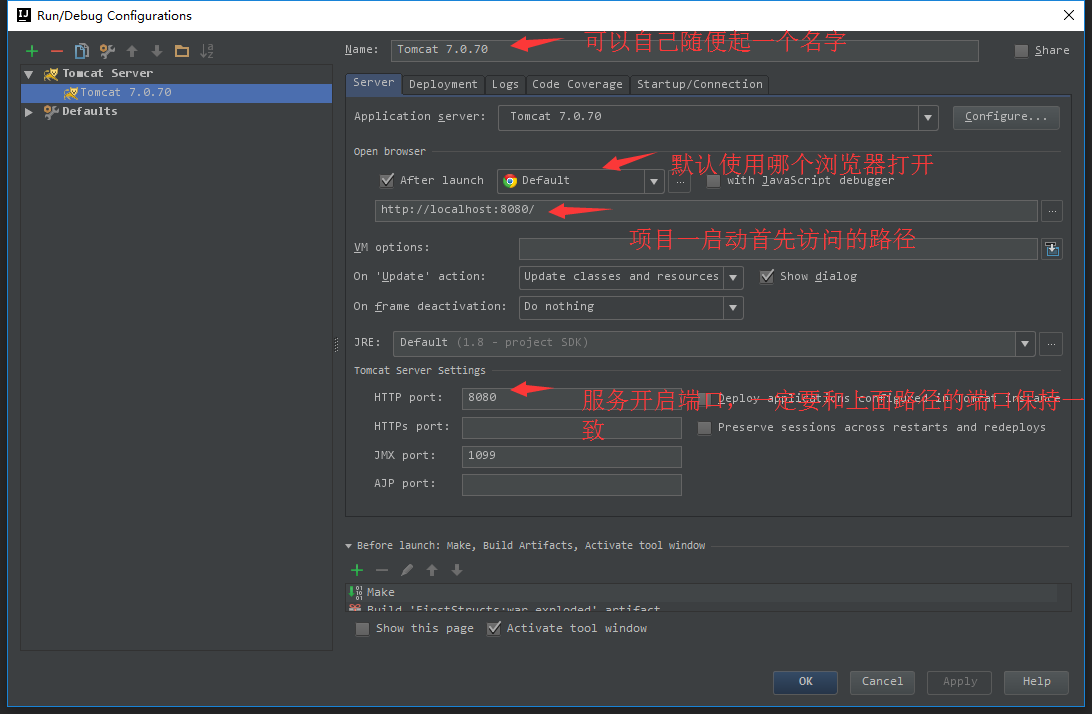Create a new configuration folder
This screenshot has width=1092, height=714.
(x=182, y=51)
